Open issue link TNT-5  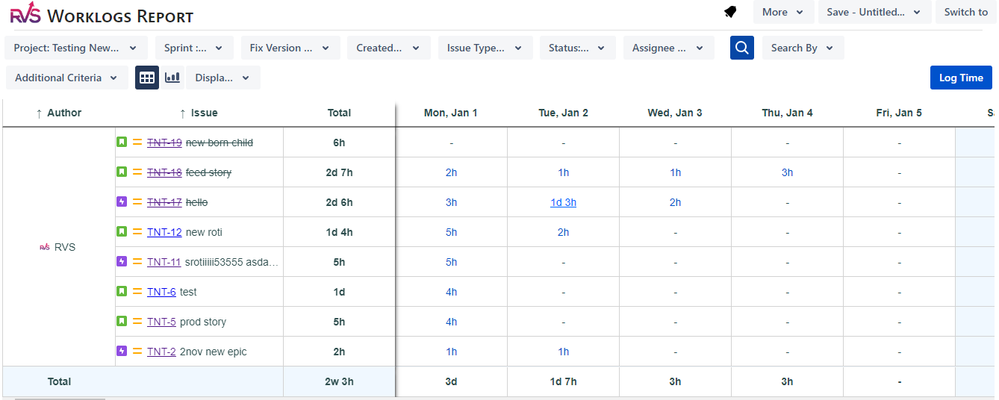(162, 322)
